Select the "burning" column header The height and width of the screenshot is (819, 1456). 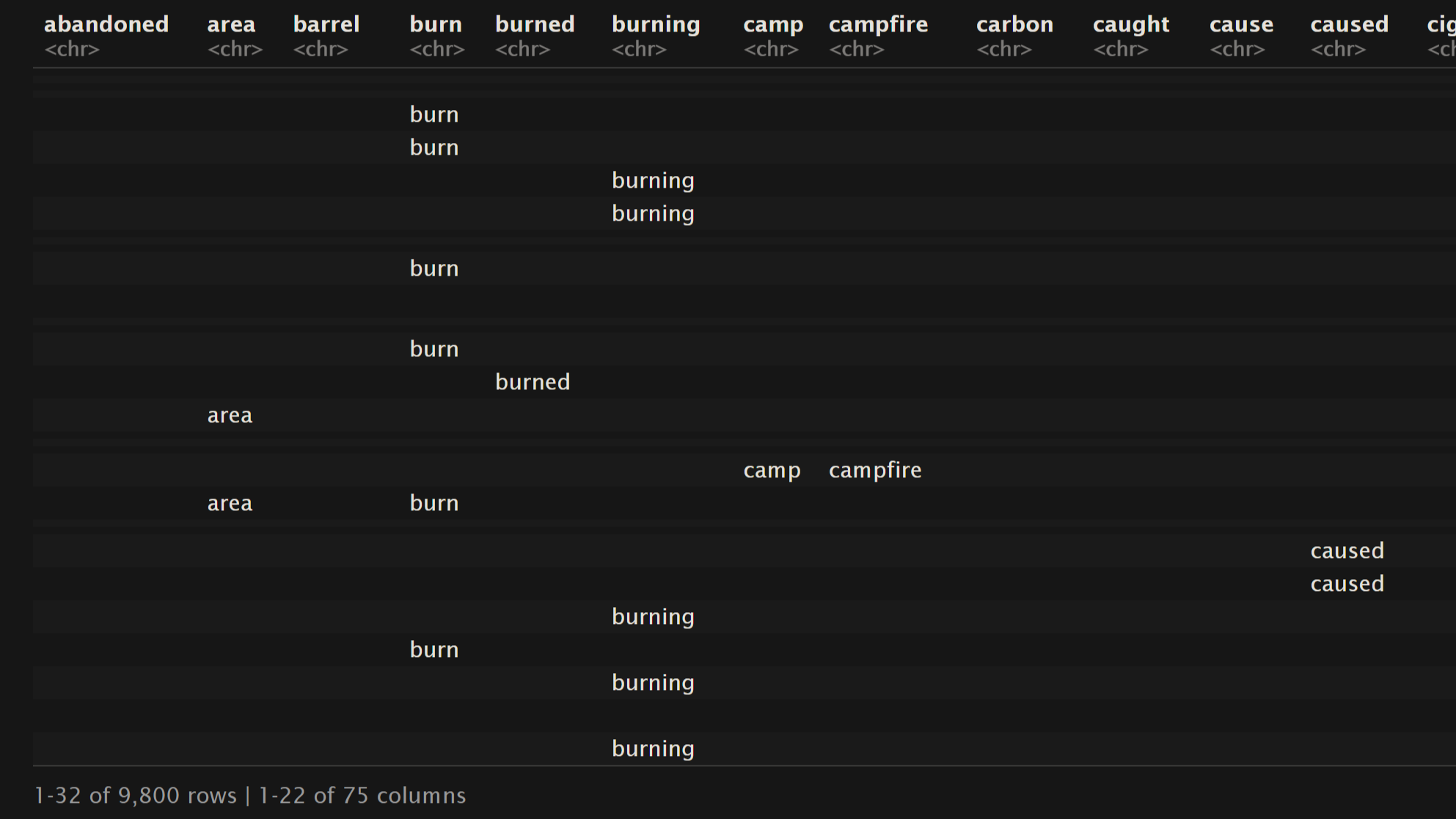click(656, 25)
